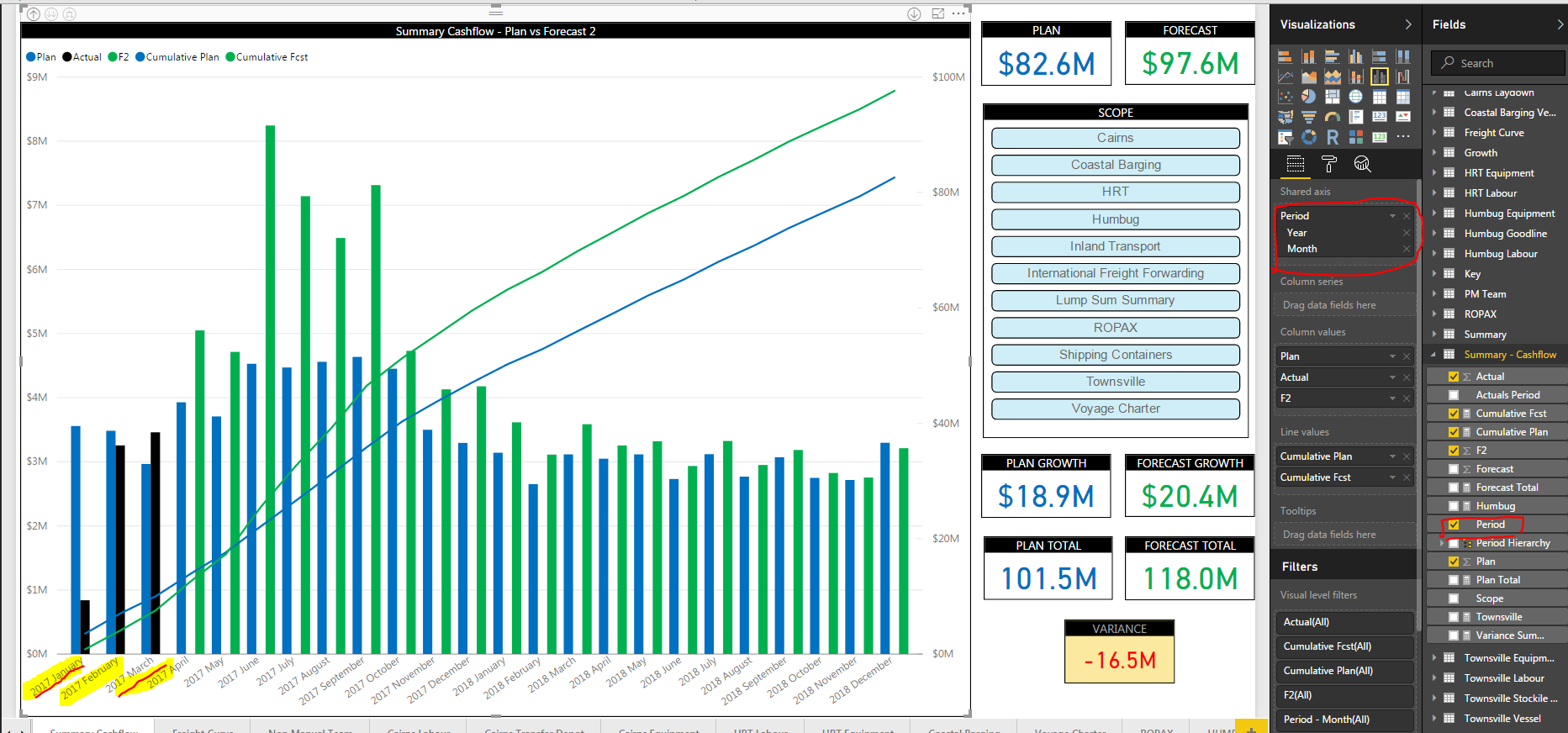This screenshot has height=733, width=1568.
Task: Click the Actual legend black swatch
Action: coord(67,57)
